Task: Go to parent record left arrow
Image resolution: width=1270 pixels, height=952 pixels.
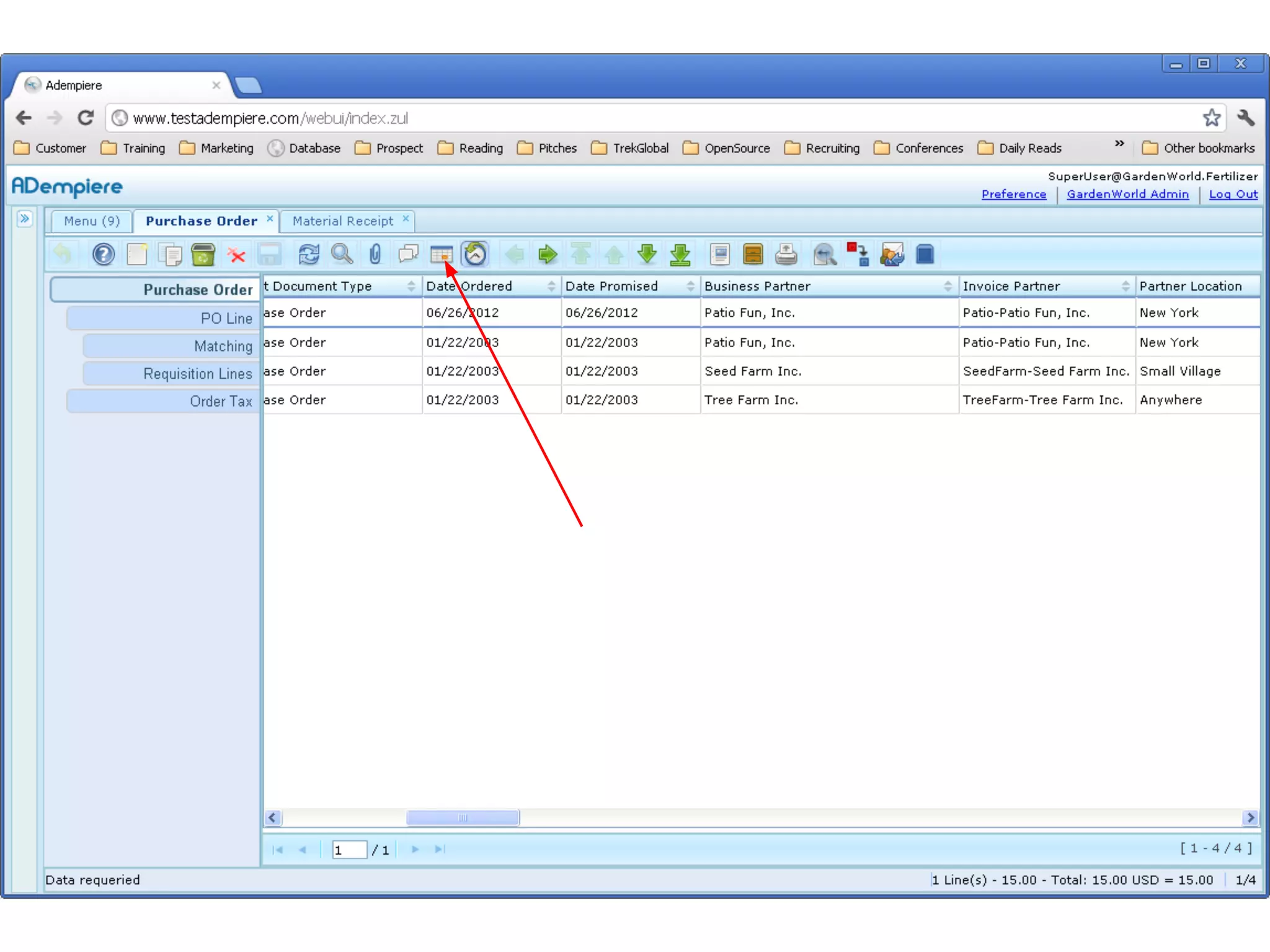Action: coord(515,255)
